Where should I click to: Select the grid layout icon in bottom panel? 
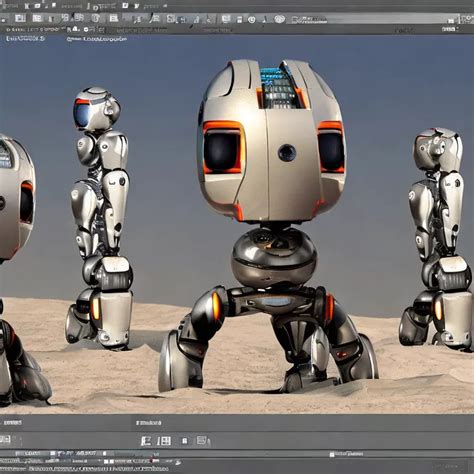click(x=164, y=441)
